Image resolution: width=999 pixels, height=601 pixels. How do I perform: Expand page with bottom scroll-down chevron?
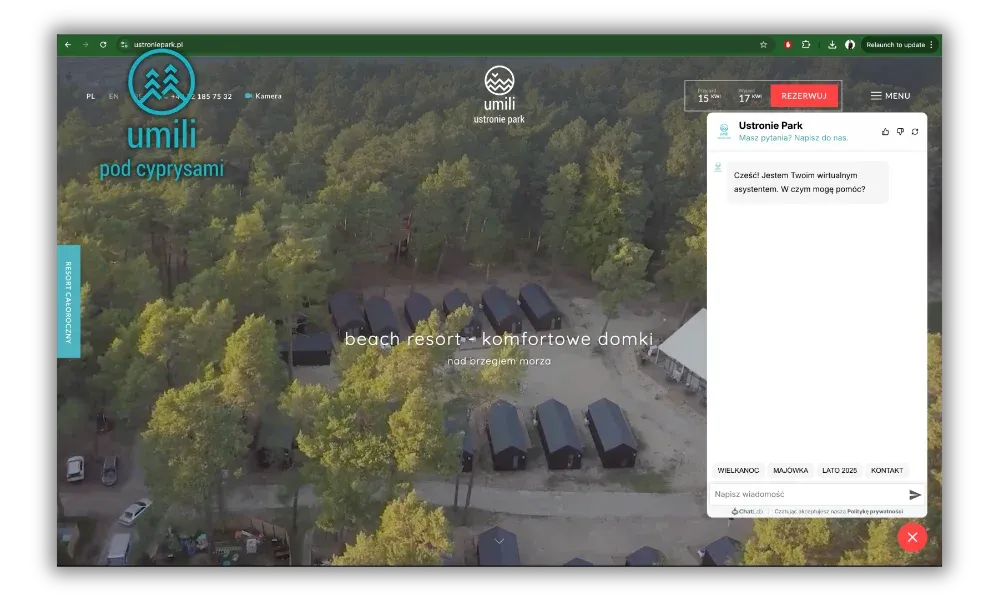point(498,541)
